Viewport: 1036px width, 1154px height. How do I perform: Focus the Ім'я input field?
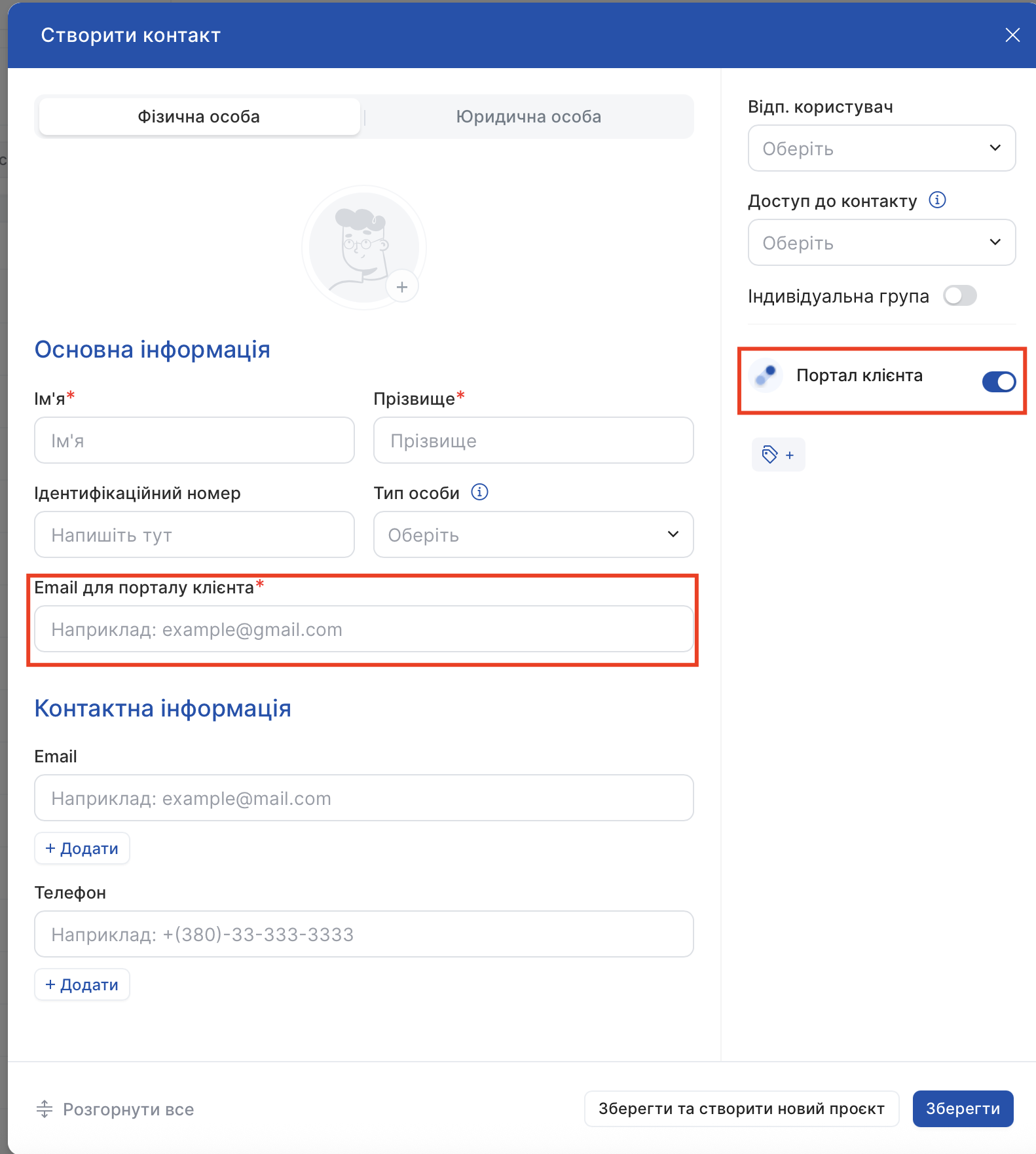[x=194, y=440]
